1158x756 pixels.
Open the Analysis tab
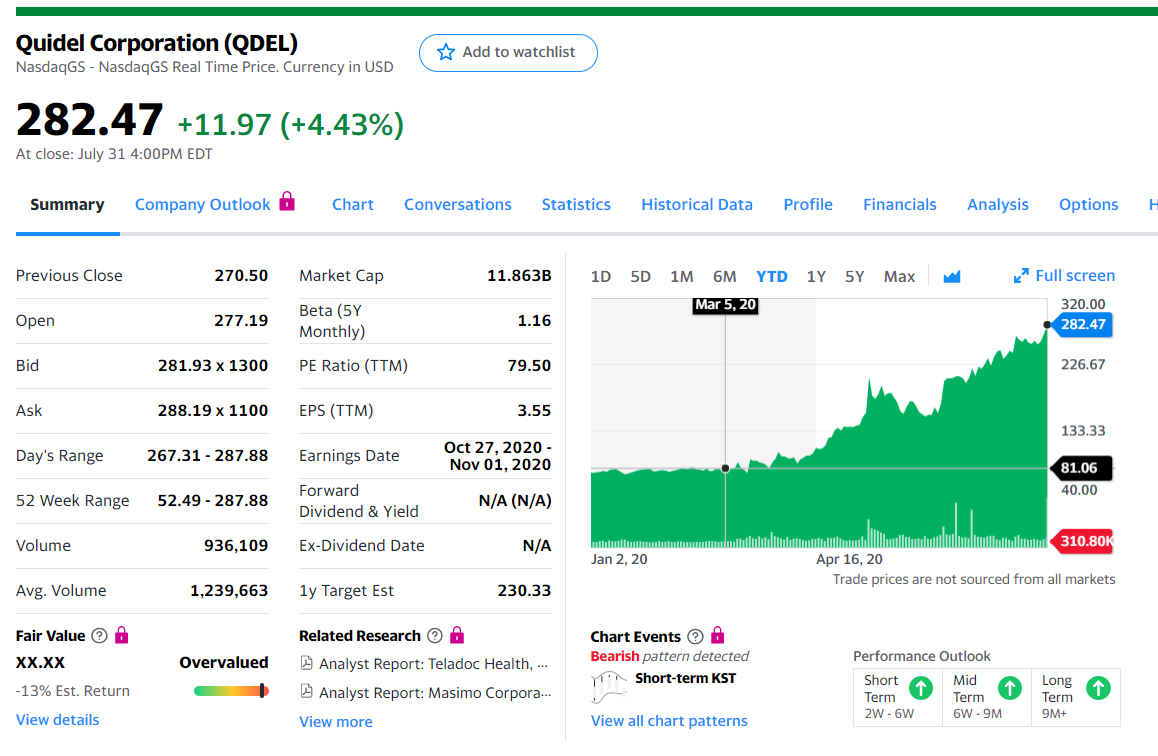998,205
